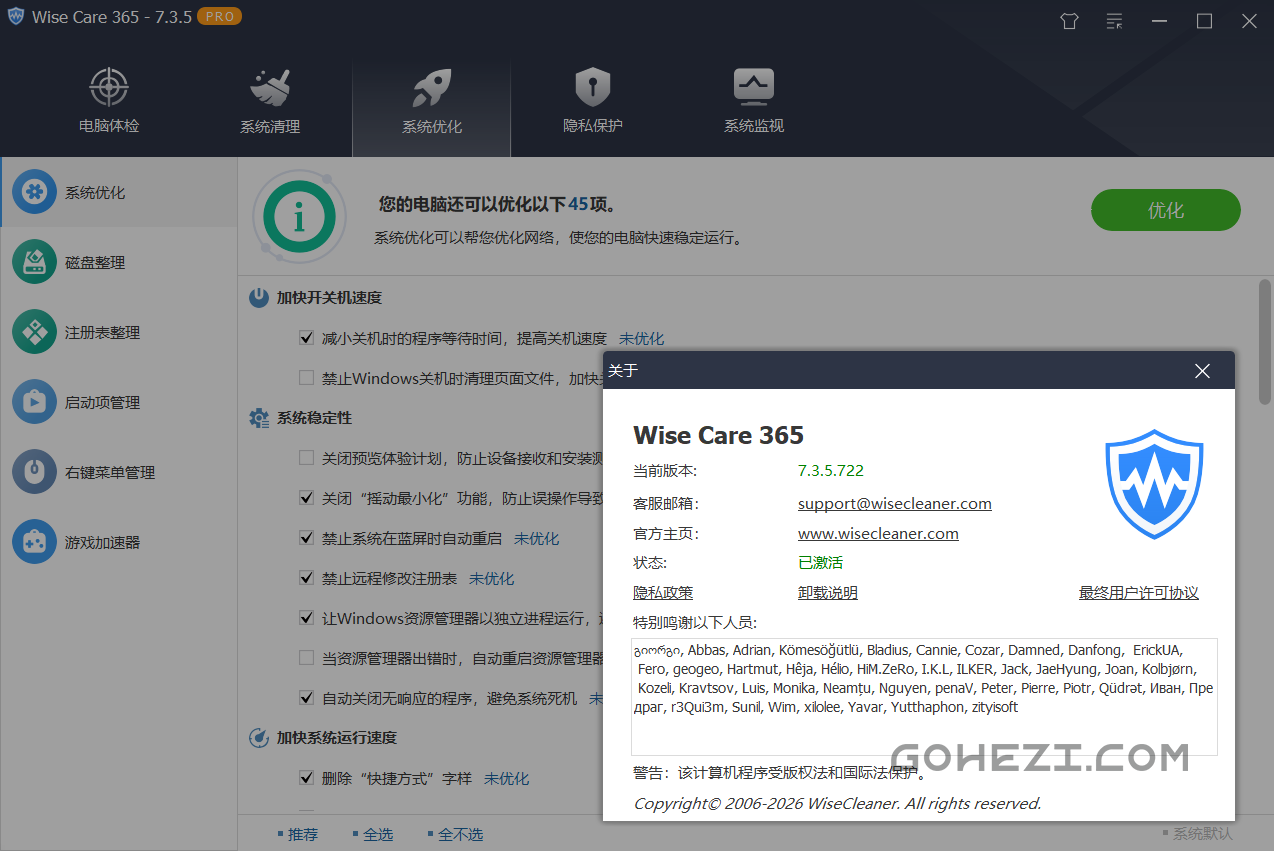Toggle 禁止系统在蓝屏时自动重启 checkbox
The width and height of the screenshot is (1274, 851).
click(x=307, y=538)
